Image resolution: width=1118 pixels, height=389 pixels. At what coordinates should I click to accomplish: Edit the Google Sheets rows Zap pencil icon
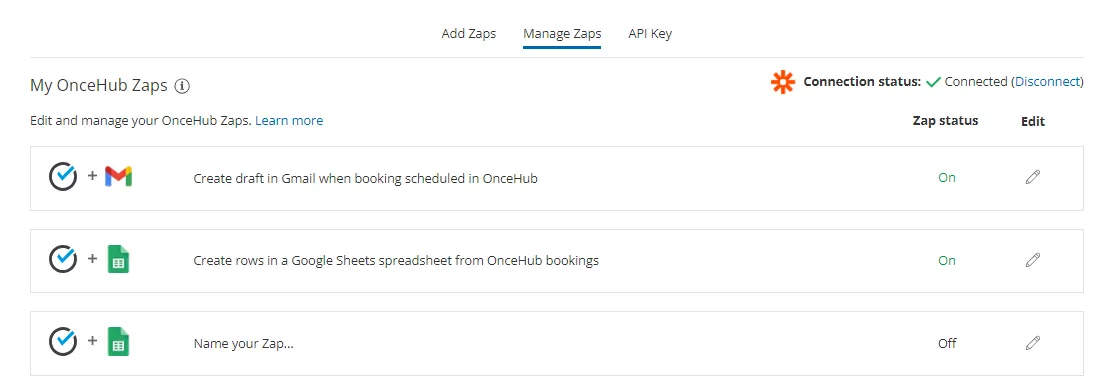click(x=1032, y=260)
